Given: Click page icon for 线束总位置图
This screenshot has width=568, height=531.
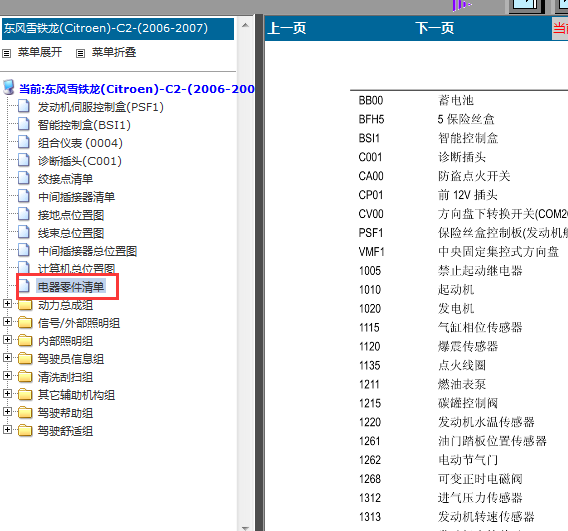Looking at the screenshot, I should point(24,233).
